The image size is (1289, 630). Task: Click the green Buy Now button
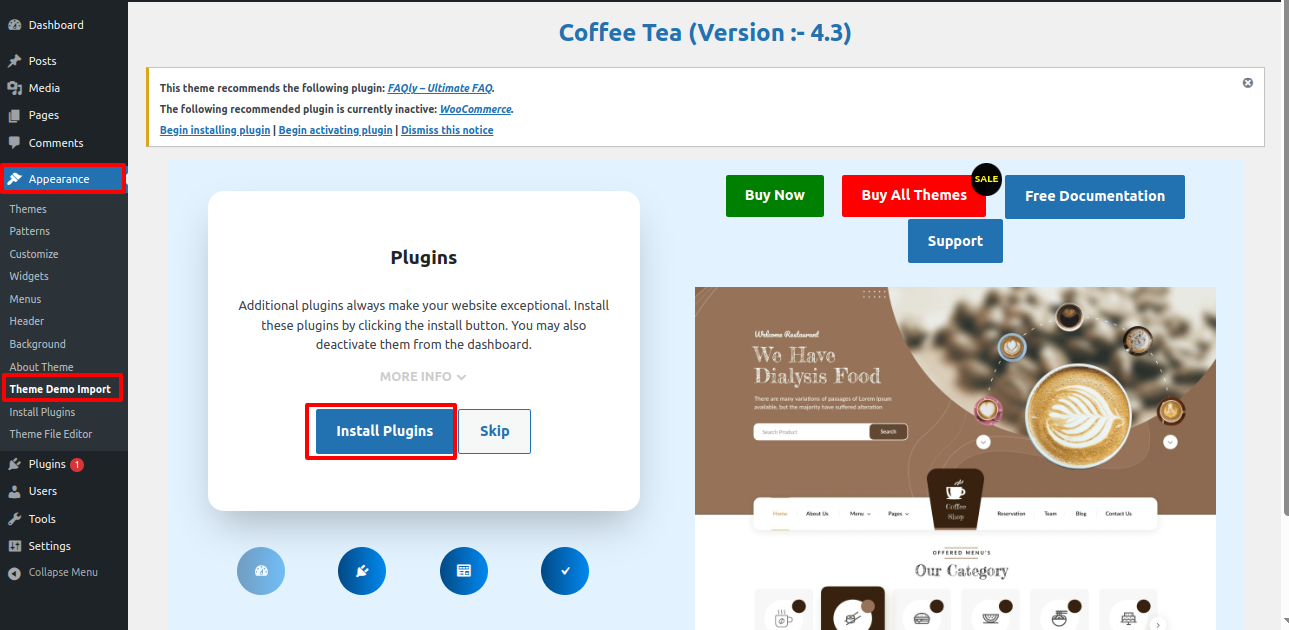click(x=775, y=195)
